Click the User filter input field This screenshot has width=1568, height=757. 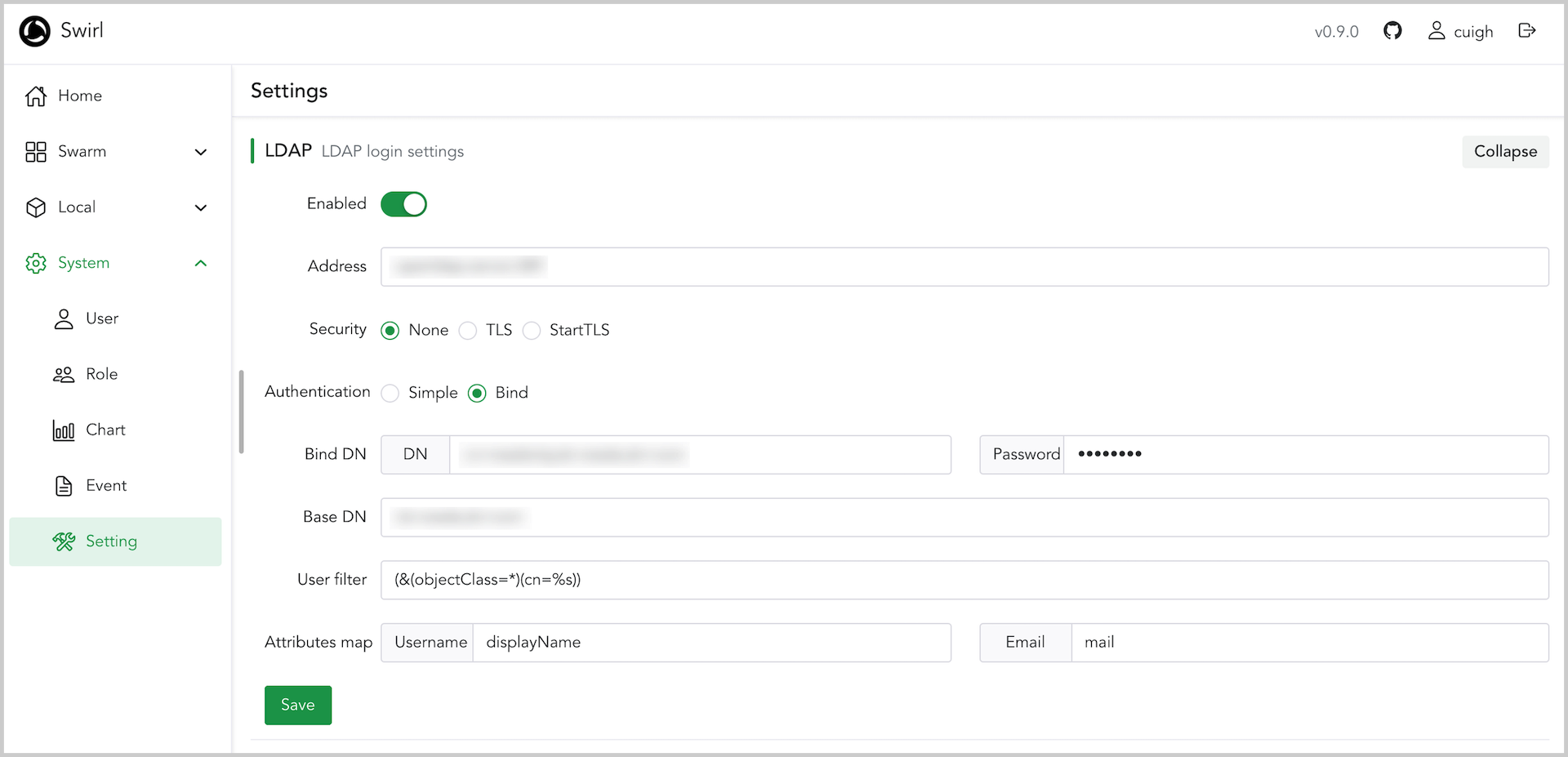[x=964, y=580]
